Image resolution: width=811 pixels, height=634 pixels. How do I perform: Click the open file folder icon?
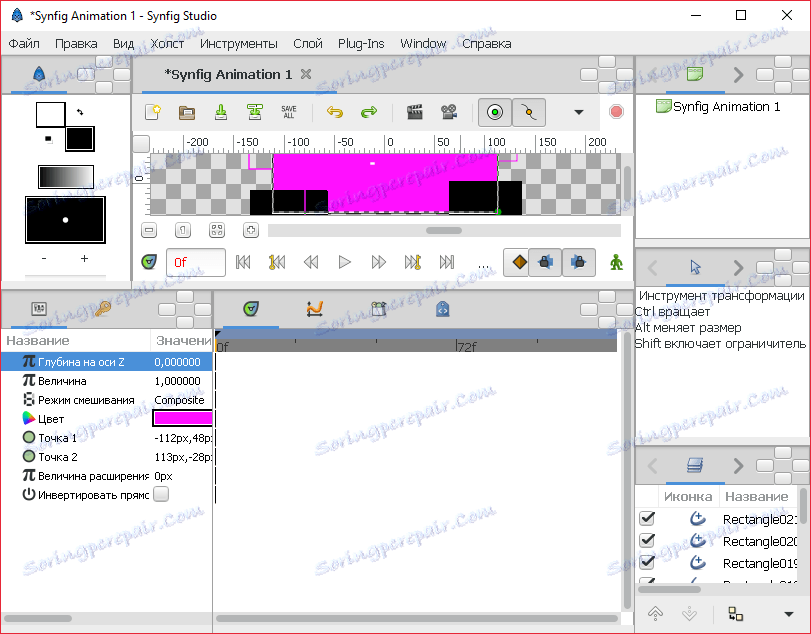(186, 112)
